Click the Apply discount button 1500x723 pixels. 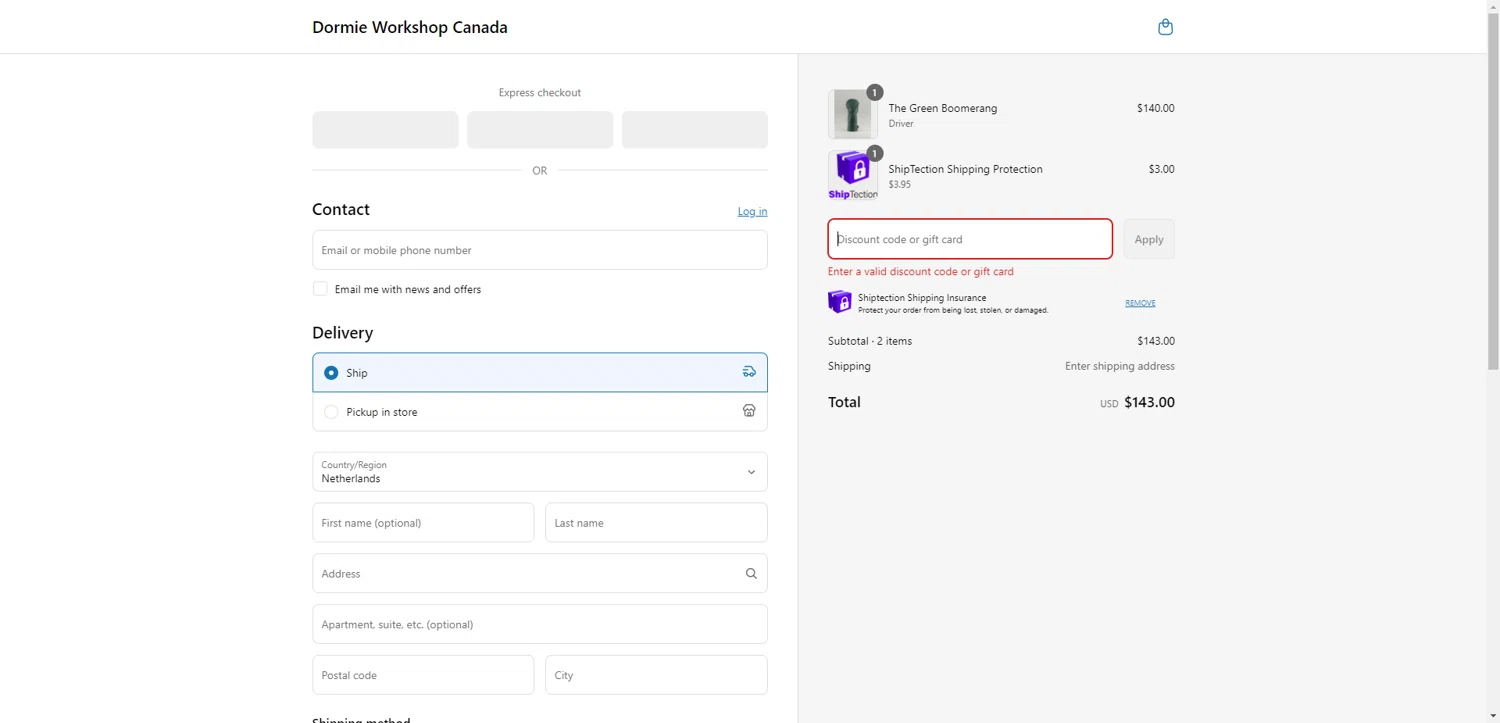pos(1149,239)
